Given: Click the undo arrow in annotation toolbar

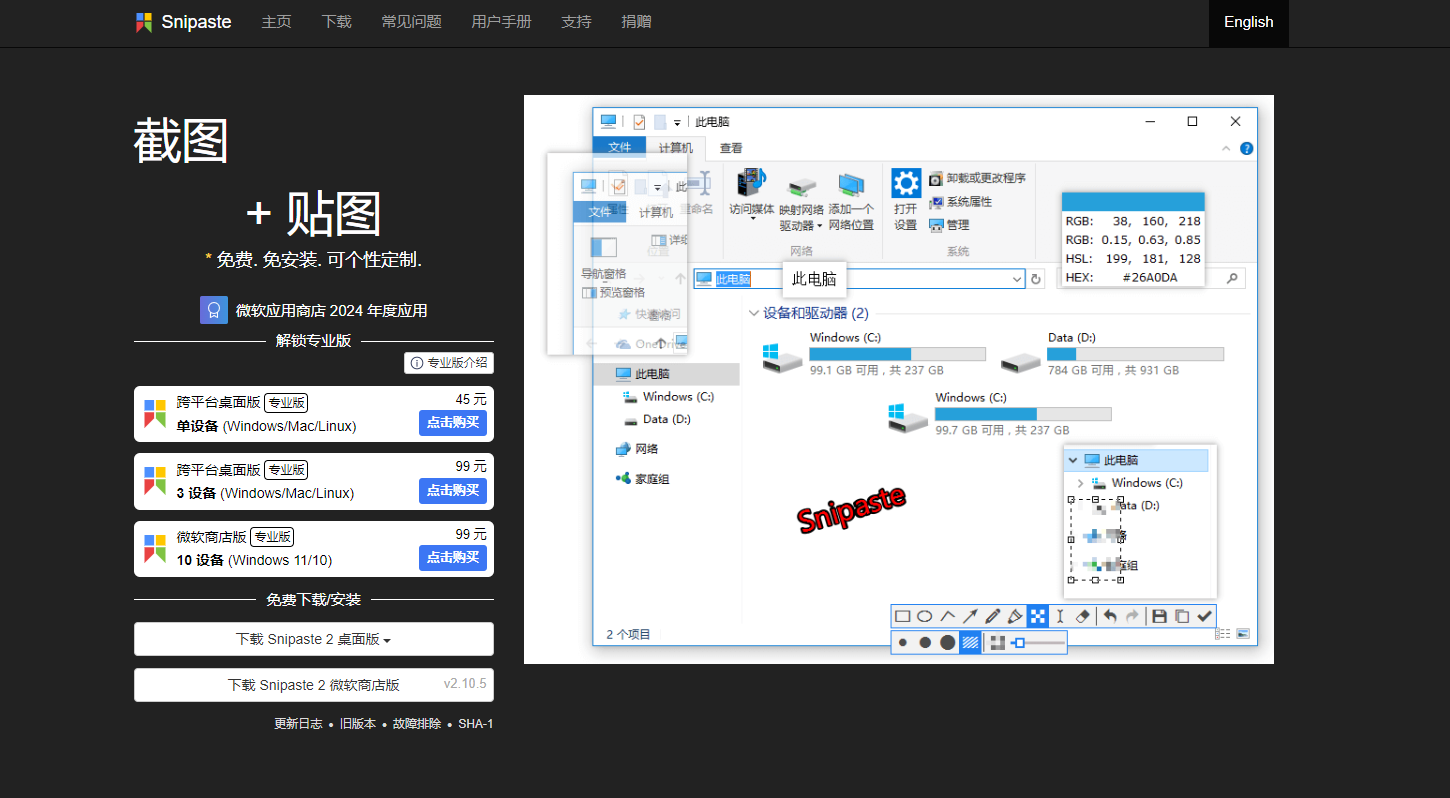Looking at the screenshot, I should pos(1110,616).
